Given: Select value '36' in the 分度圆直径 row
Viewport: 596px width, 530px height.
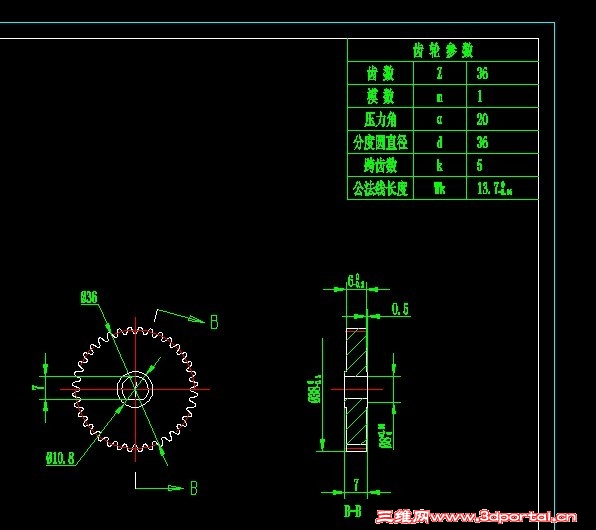Looking at the screenshot, I should (x=482, y=142).
